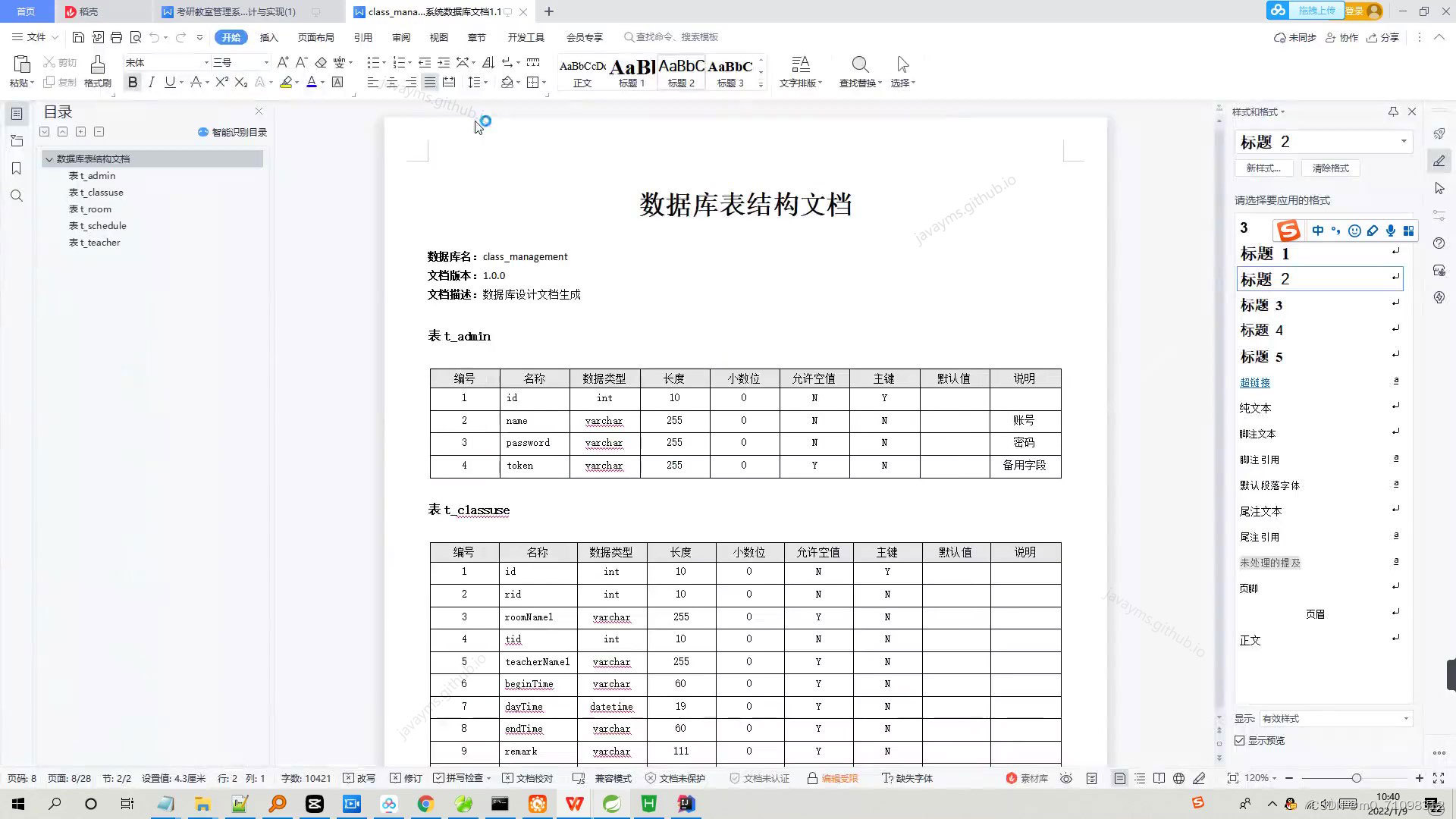Toggle Italic formatting
Viewport: 1456px width, 819px height.
[152, 82]
